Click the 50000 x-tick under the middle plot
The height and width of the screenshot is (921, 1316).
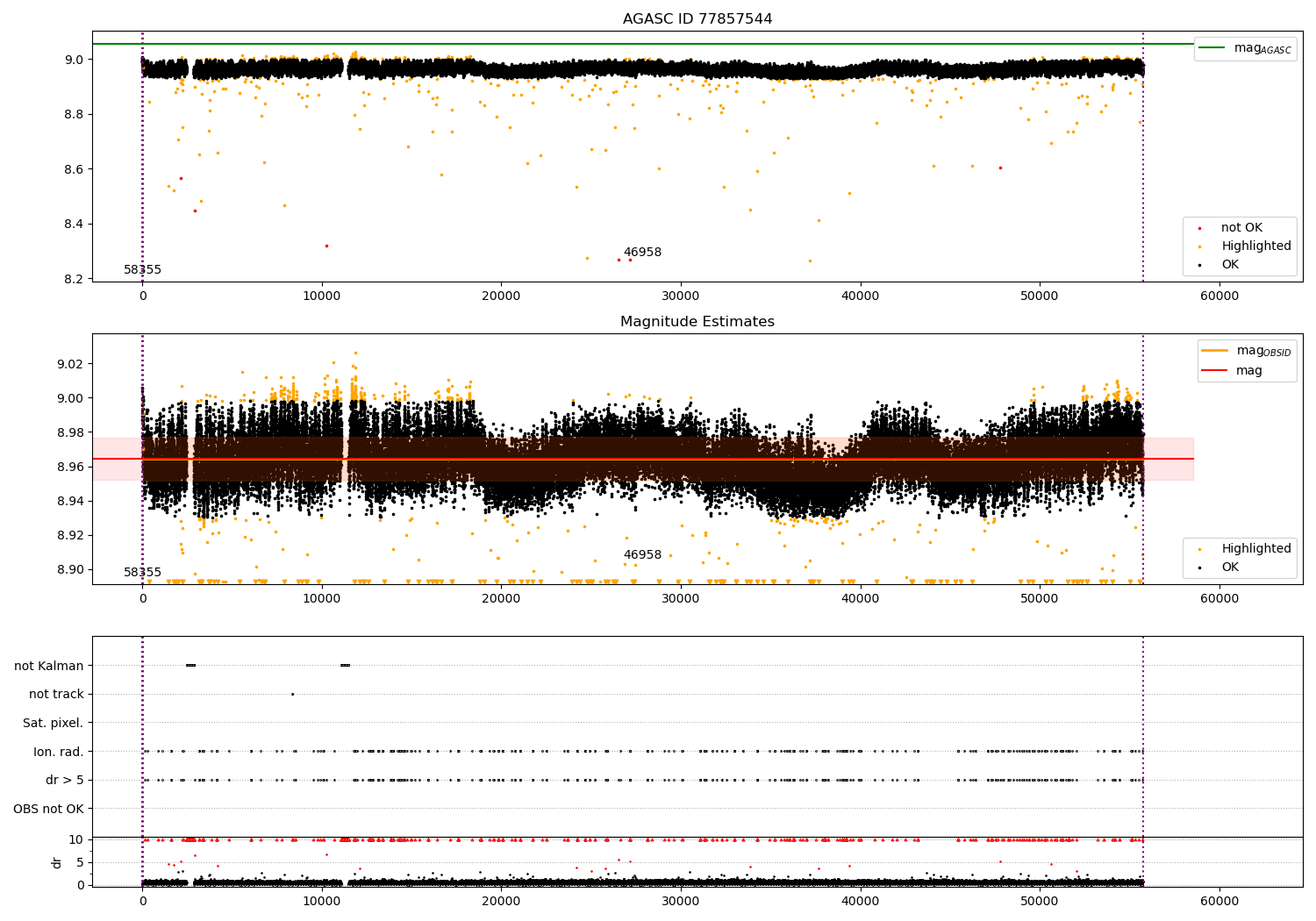pos(1040,599)
